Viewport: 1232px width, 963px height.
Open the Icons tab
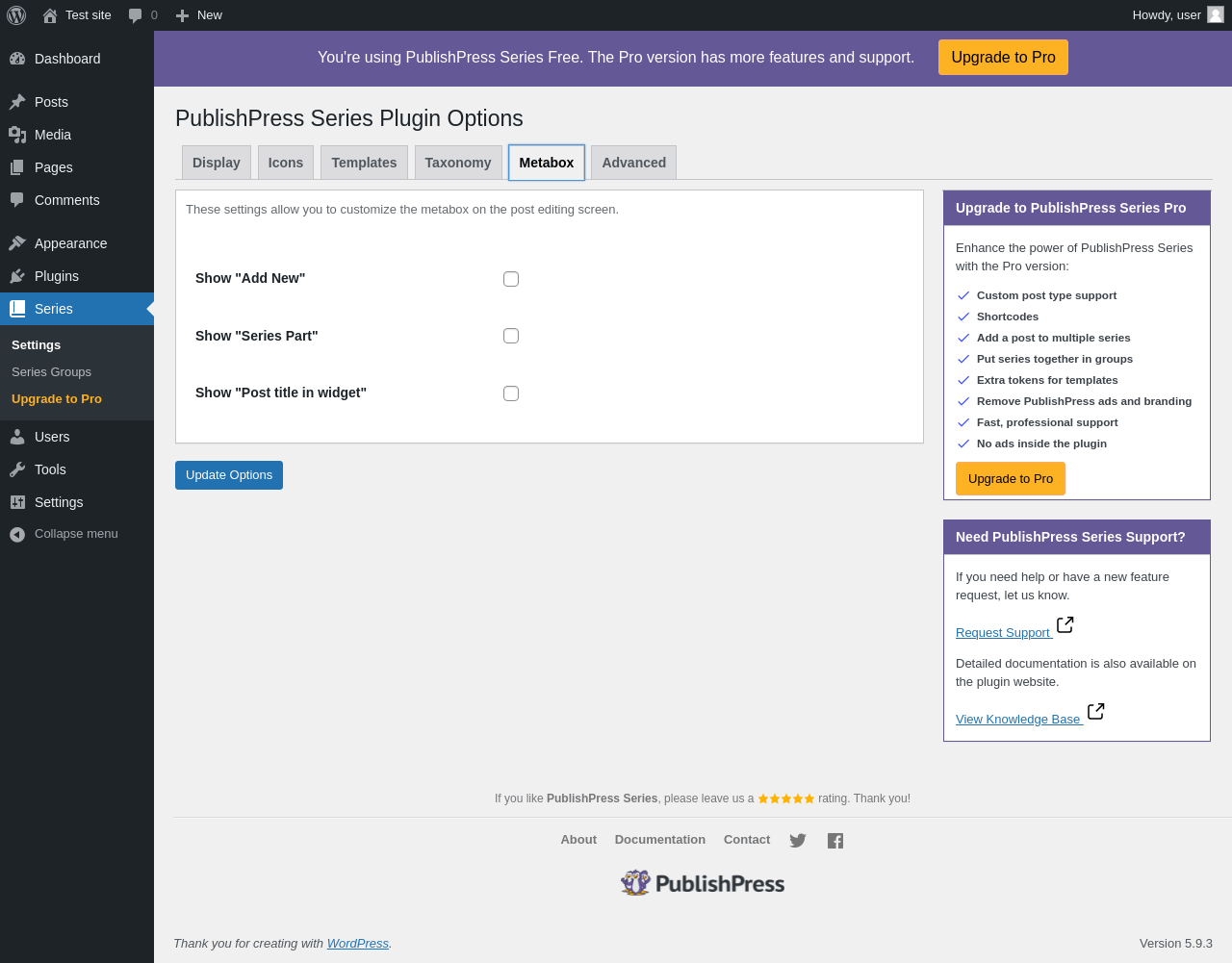click(286, 163)
